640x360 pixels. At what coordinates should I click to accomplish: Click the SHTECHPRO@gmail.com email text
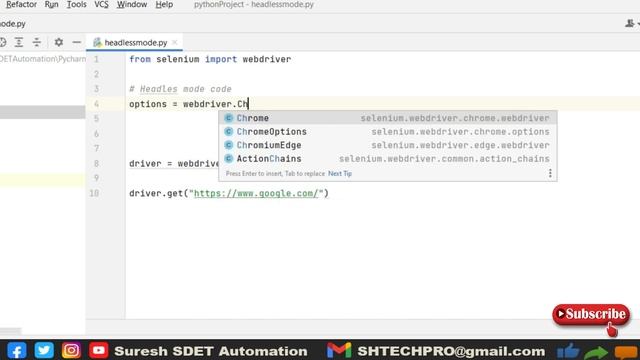click(x=451, y=351)
